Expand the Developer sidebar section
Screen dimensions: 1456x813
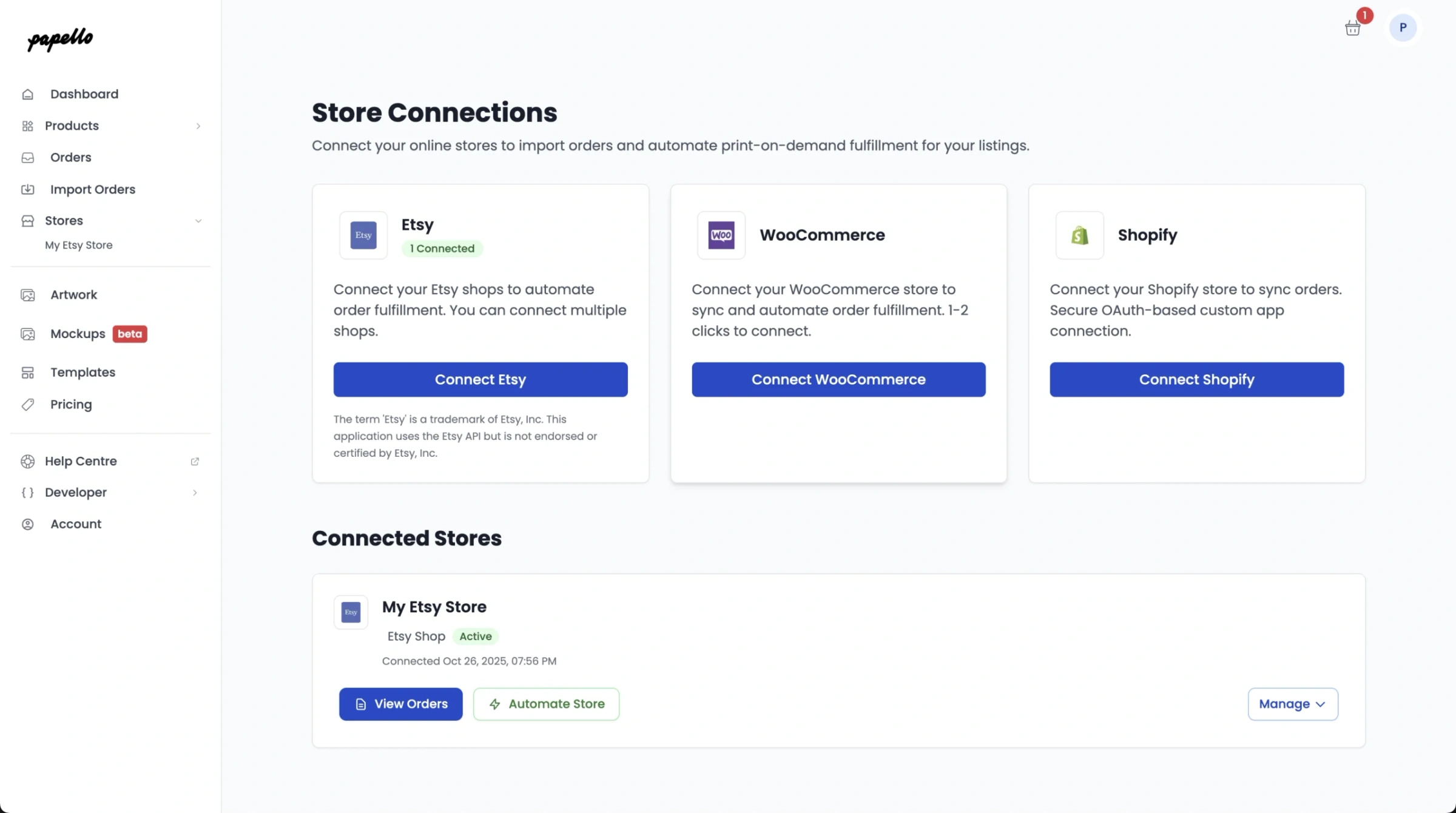coord(194,493)
